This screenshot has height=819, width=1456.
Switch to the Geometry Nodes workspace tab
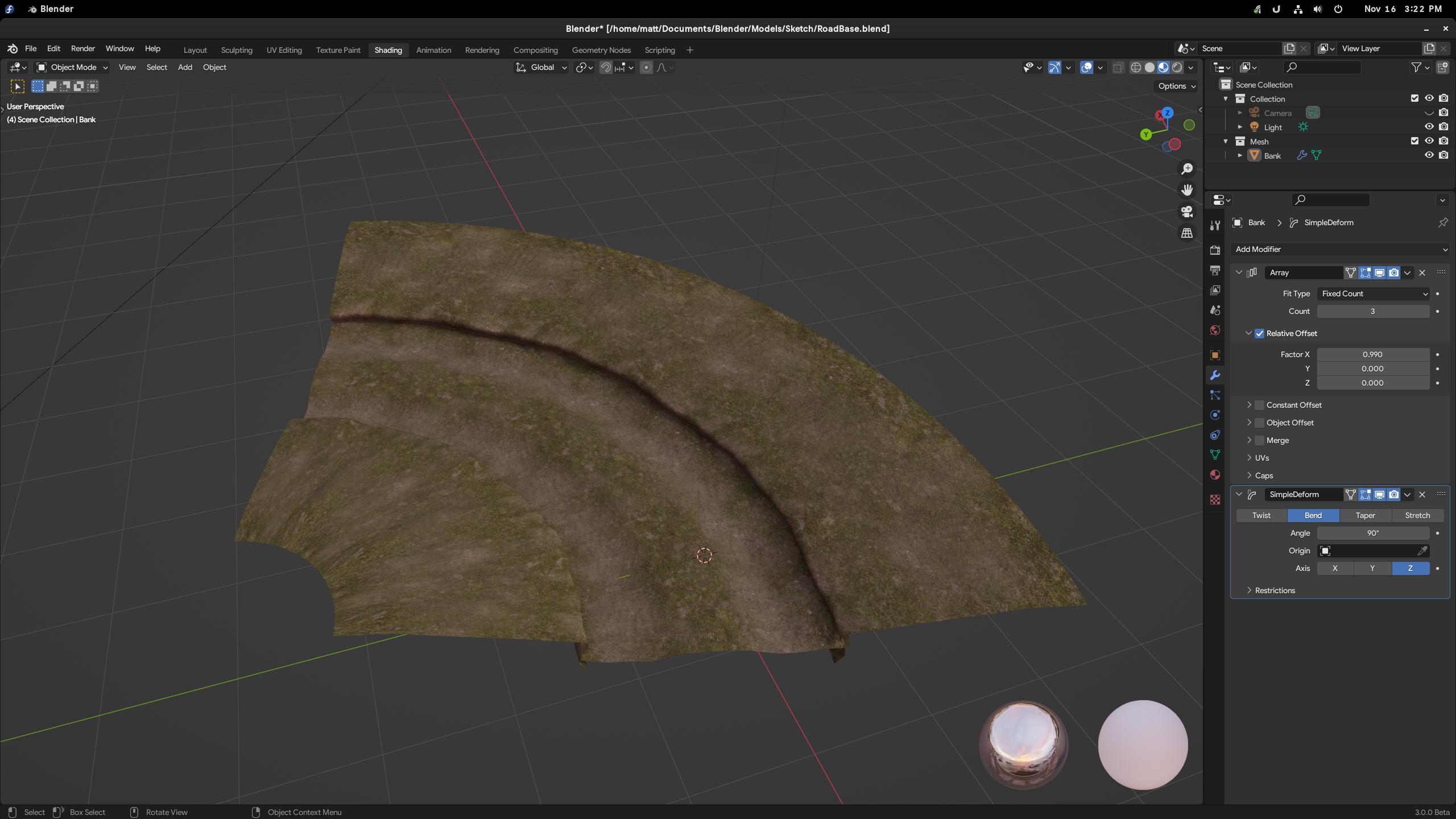point(601,50)
